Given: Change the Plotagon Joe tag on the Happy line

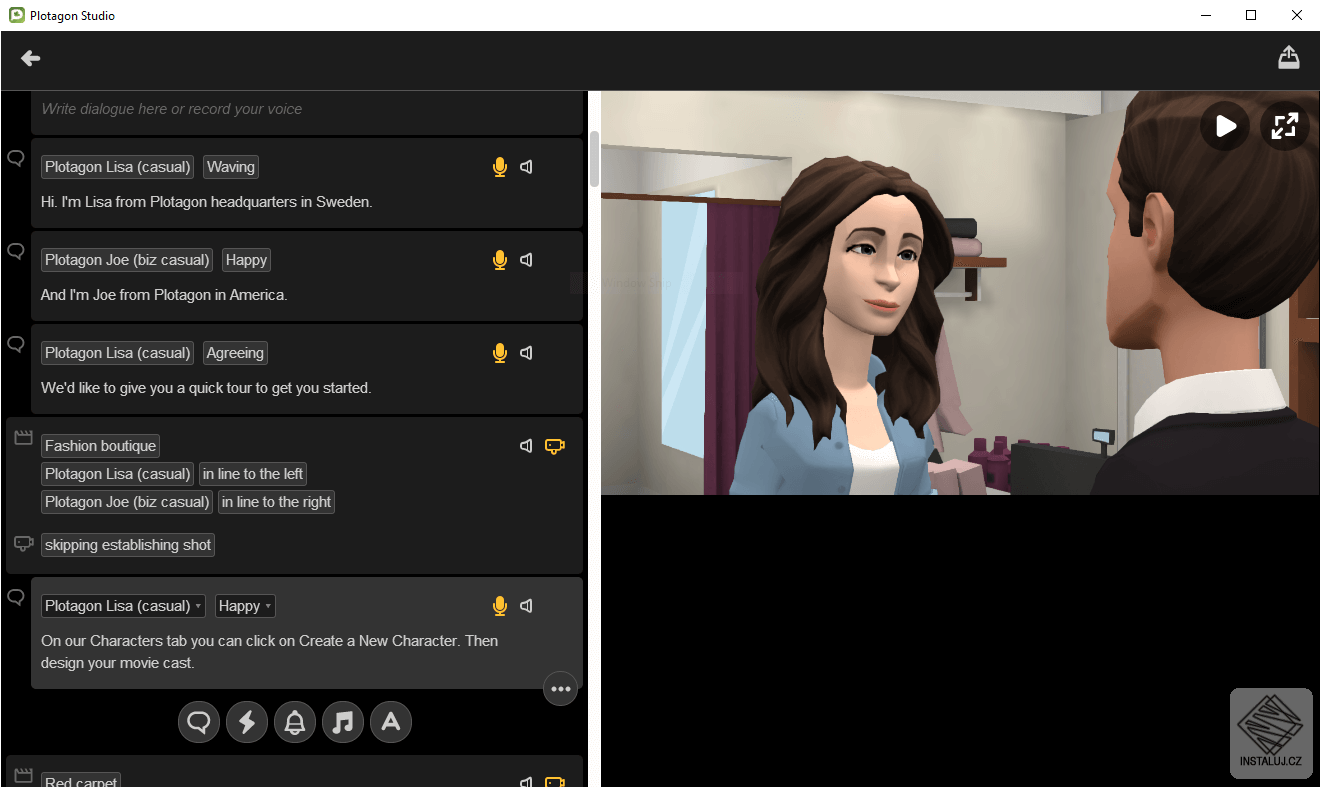Looking at the screenshot, I should [127, 260].
